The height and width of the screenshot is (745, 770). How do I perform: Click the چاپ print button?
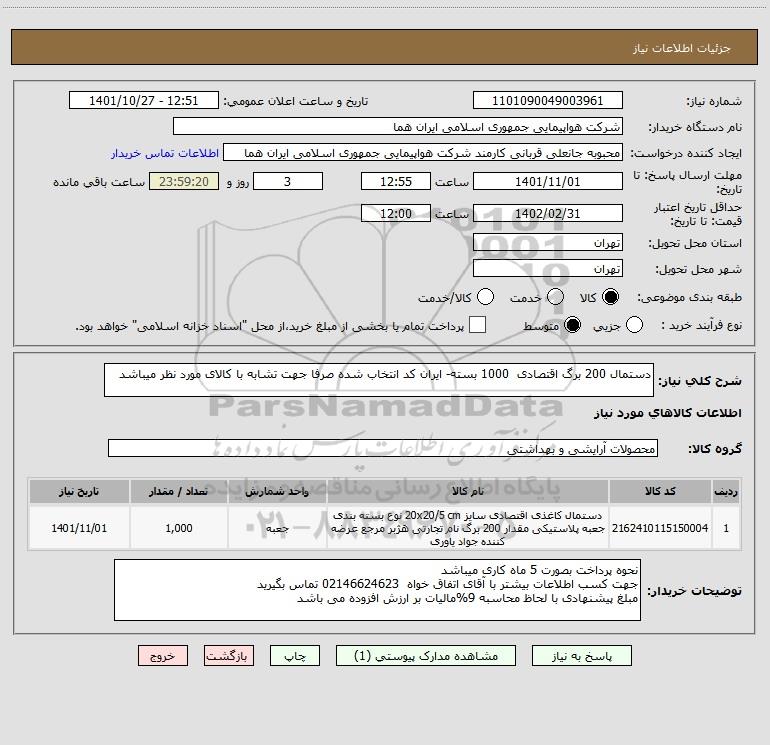[x=295, y=656]
